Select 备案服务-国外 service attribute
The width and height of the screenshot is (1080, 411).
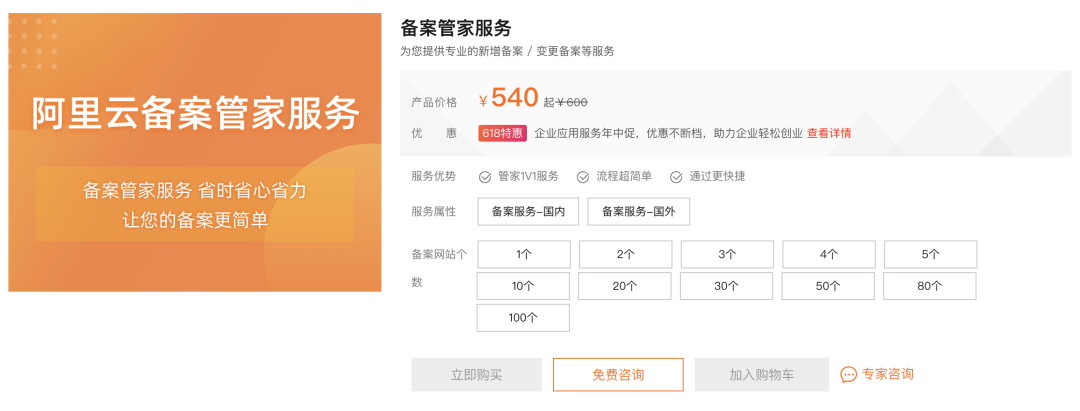638,212
